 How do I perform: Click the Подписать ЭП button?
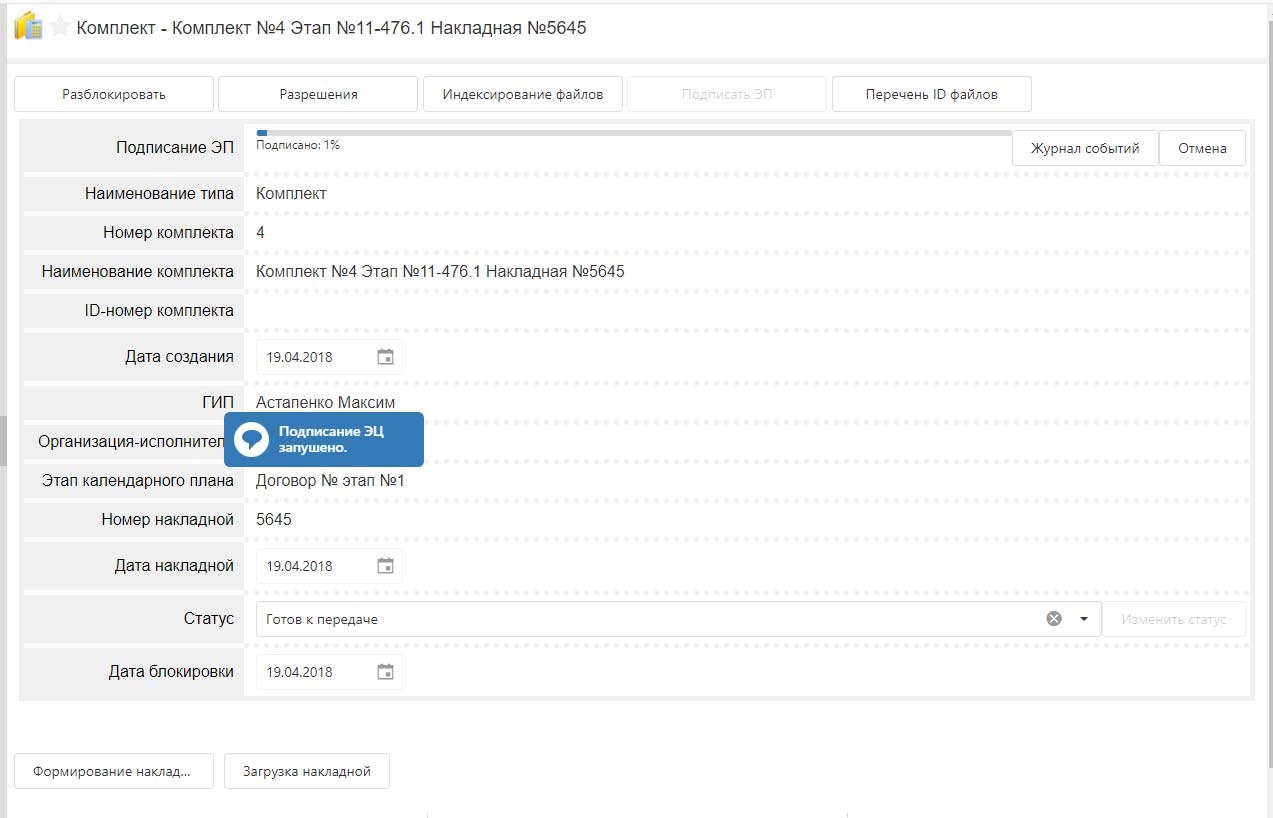tap(727, 94)
